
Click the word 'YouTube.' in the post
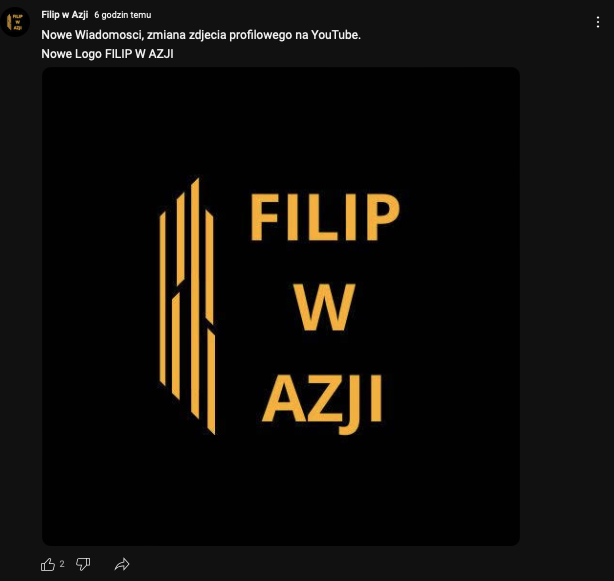point(336,35)
